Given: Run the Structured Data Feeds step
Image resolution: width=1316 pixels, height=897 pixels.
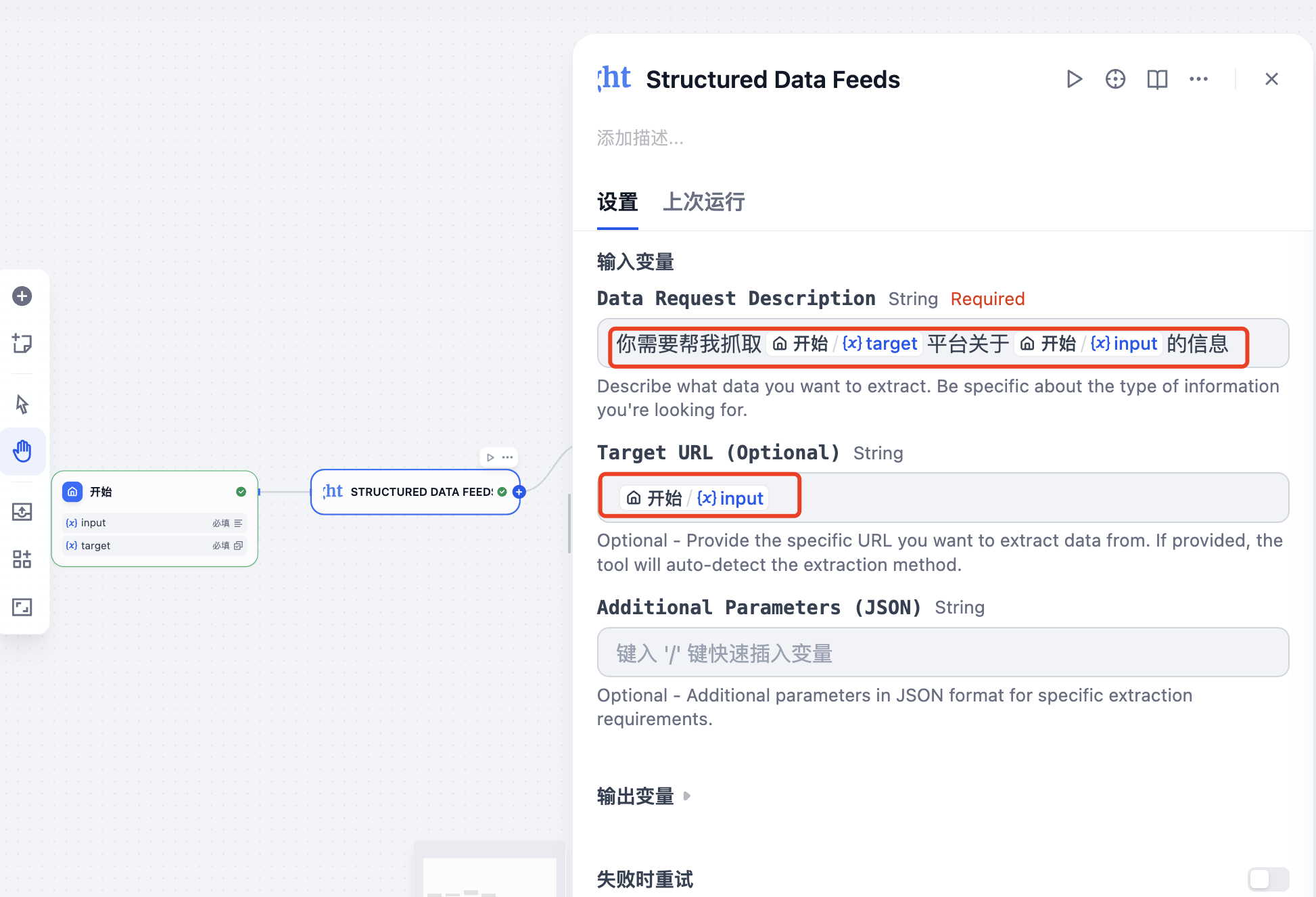Looking at the screenshot, I should click(x=1074, y=79).
